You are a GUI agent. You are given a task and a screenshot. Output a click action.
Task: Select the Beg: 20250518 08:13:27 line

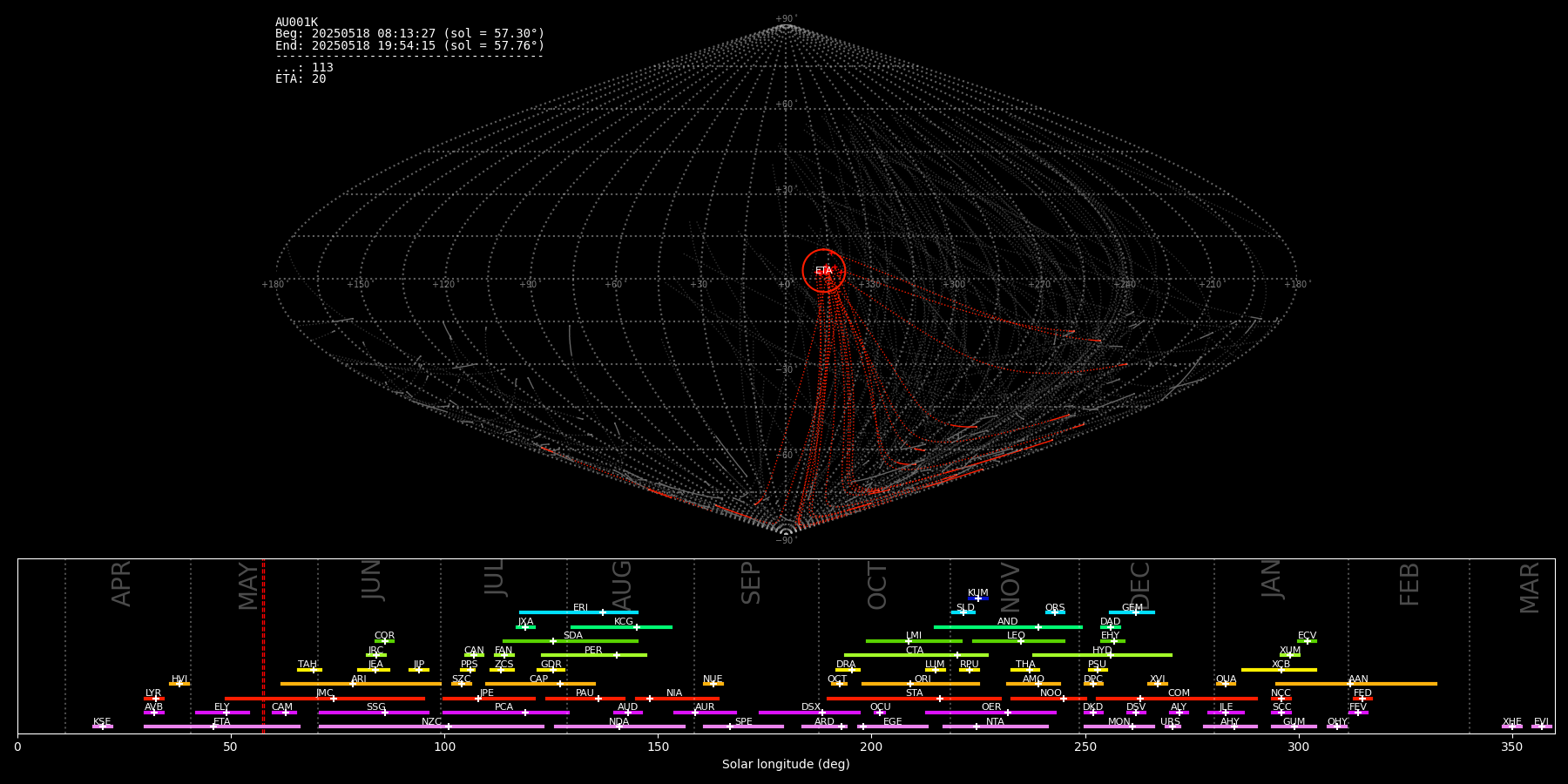click(x=409, y=34)
